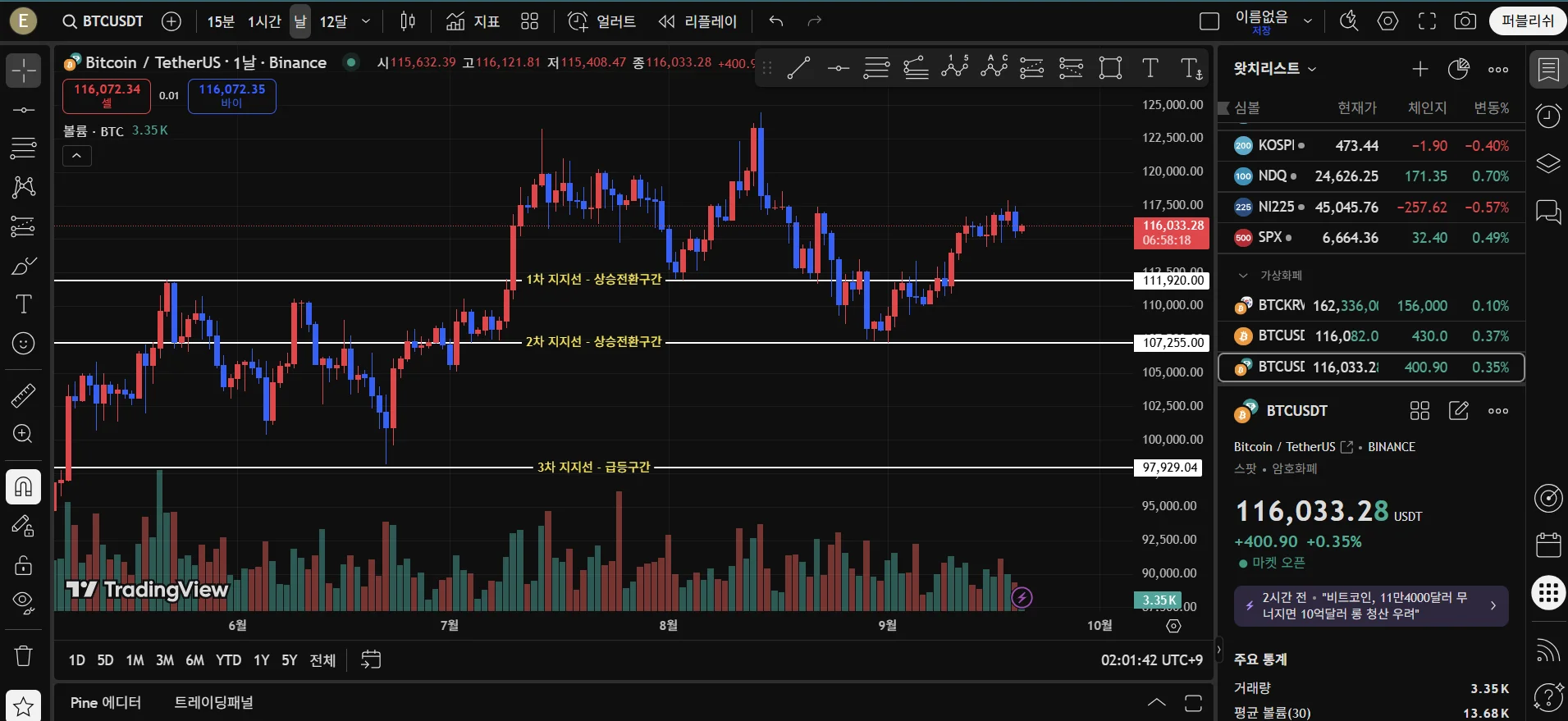The height and width of the screenshot is (721, 1568).
Task: Switch to 1시간 timeframe
Action: (x=264, y=21)
